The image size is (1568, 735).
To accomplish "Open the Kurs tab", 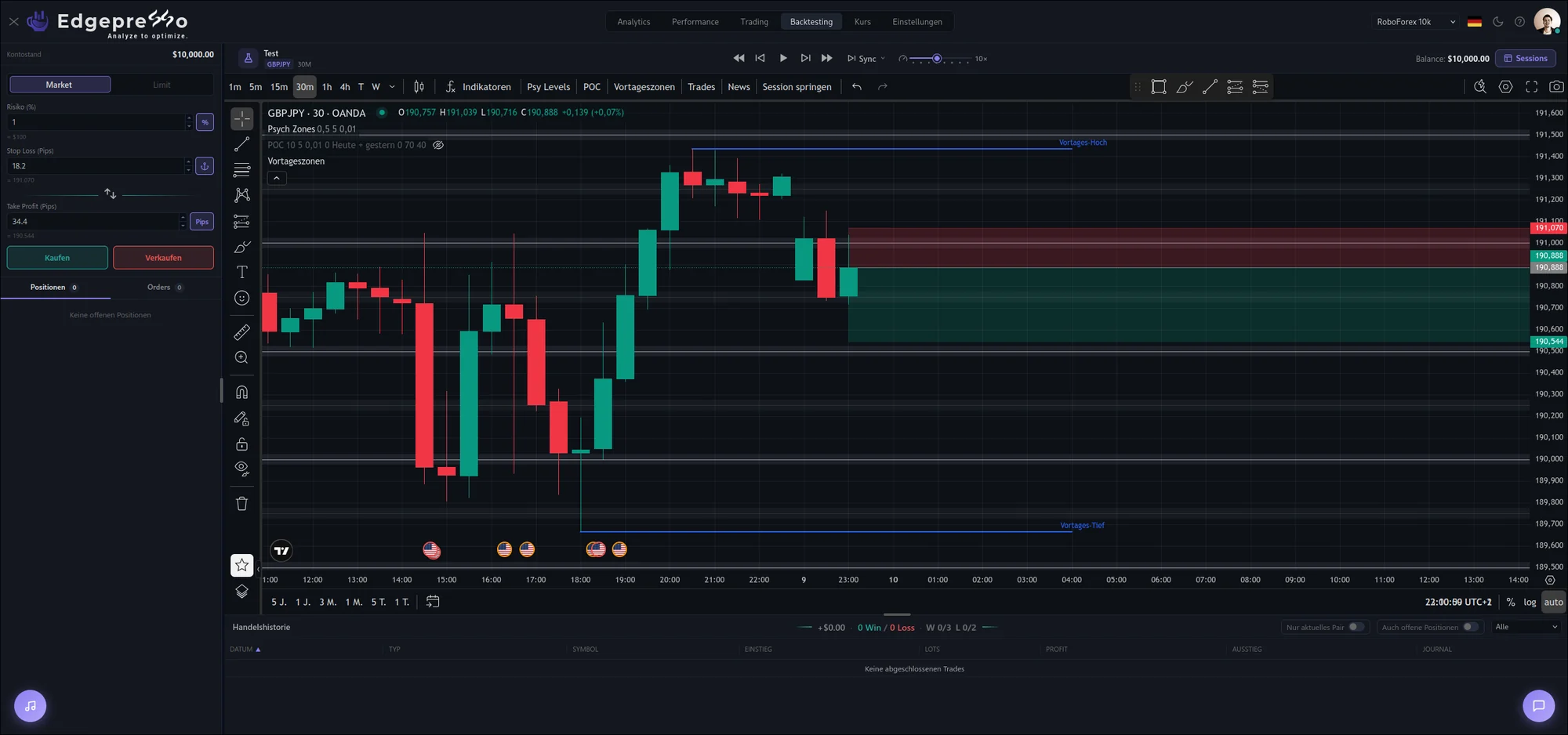I will coord(862,22).
